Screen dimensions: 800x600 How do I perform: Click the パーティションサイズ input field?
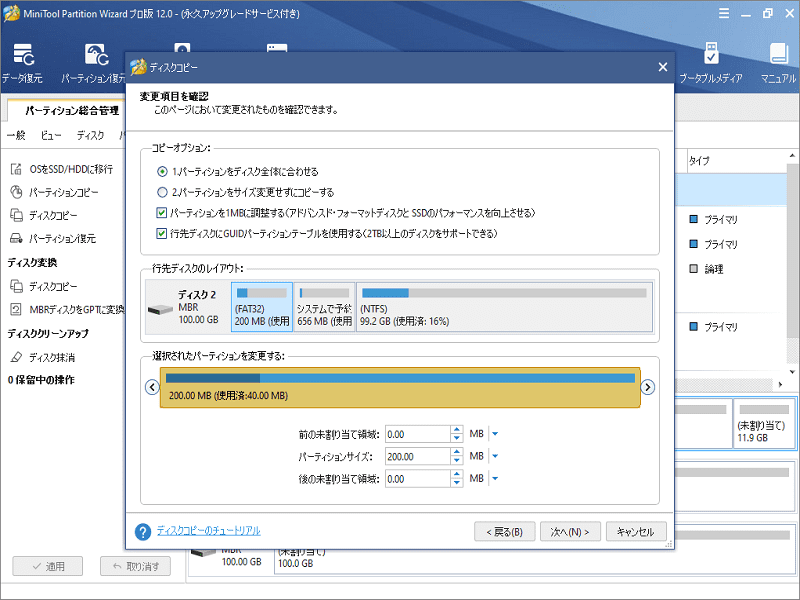pos(418,456)
